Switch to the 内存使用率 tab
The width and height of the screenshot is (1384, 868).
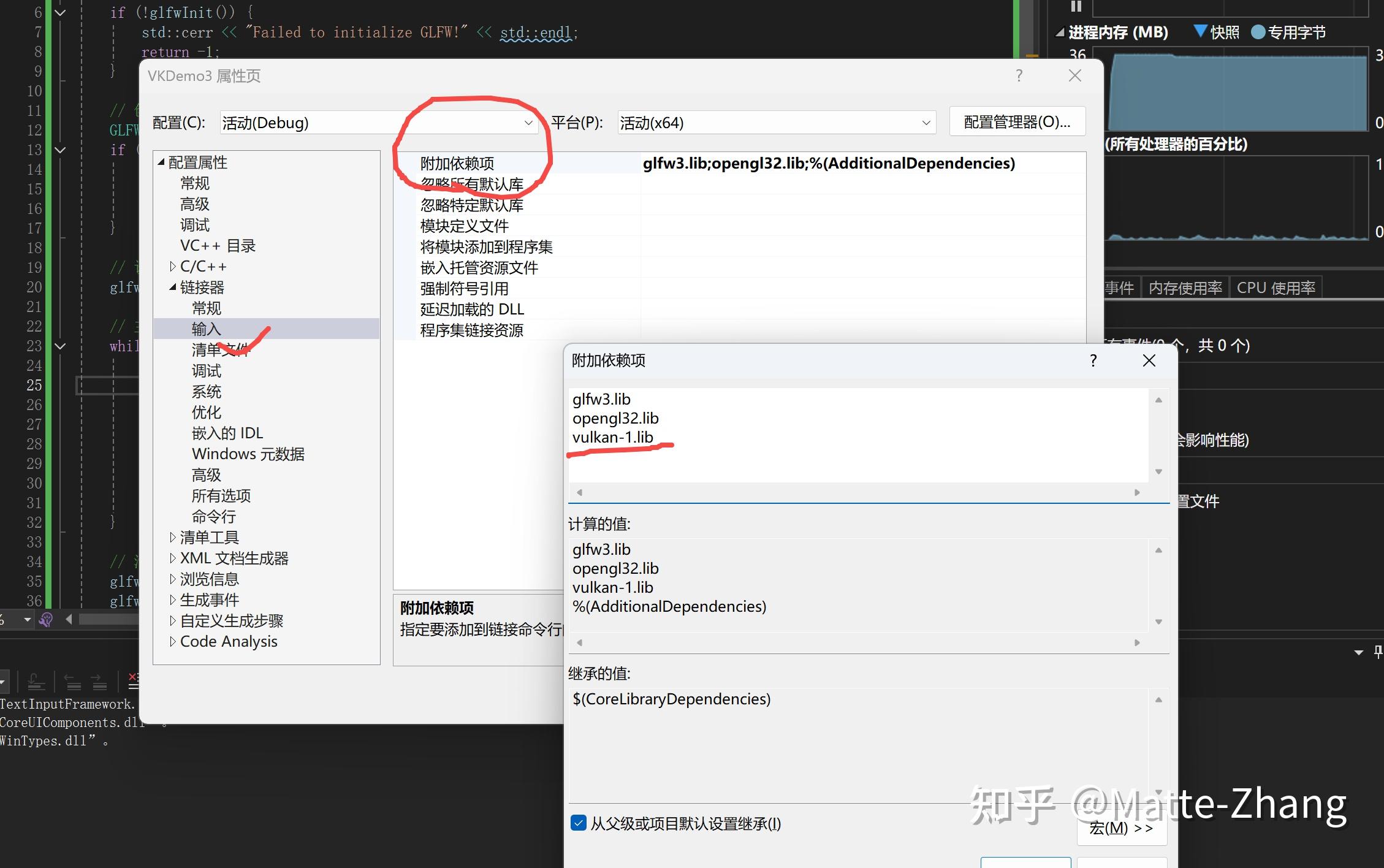(x=1185, y=287)
